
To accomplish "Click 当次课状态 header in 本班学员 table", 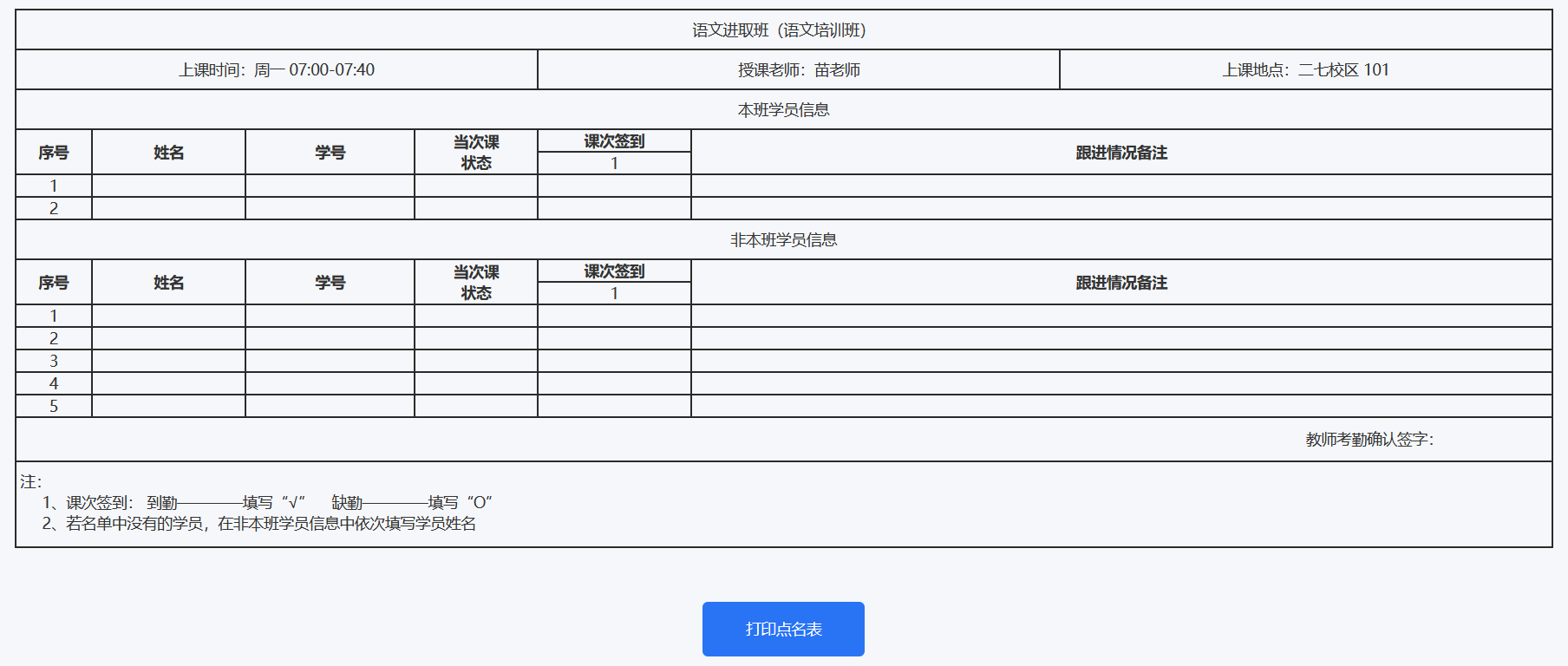I will 476,153.
